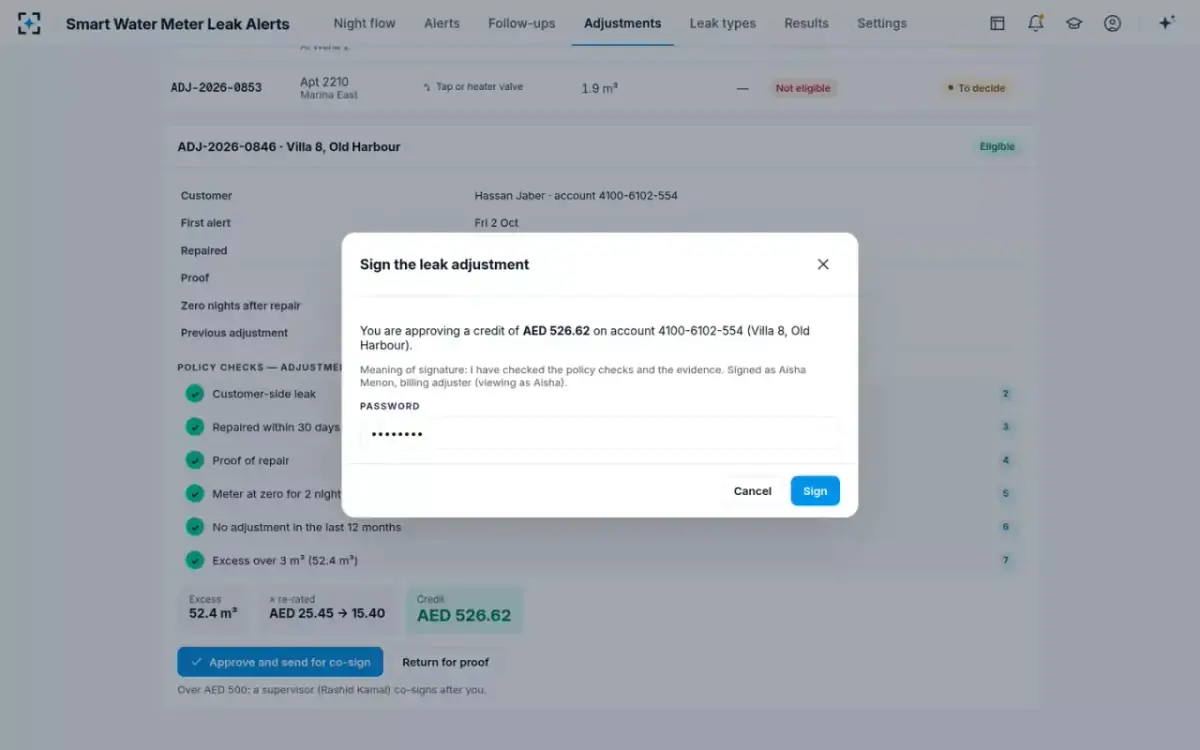
Task: Click the Previous adjustment label
Action: (234, 333)
